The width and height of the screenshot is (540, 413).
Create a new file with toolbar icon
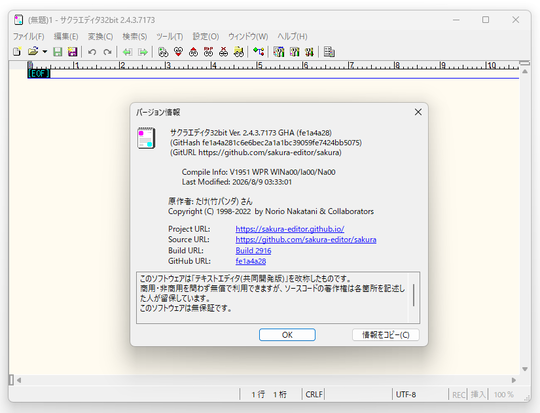coord(17,52)
